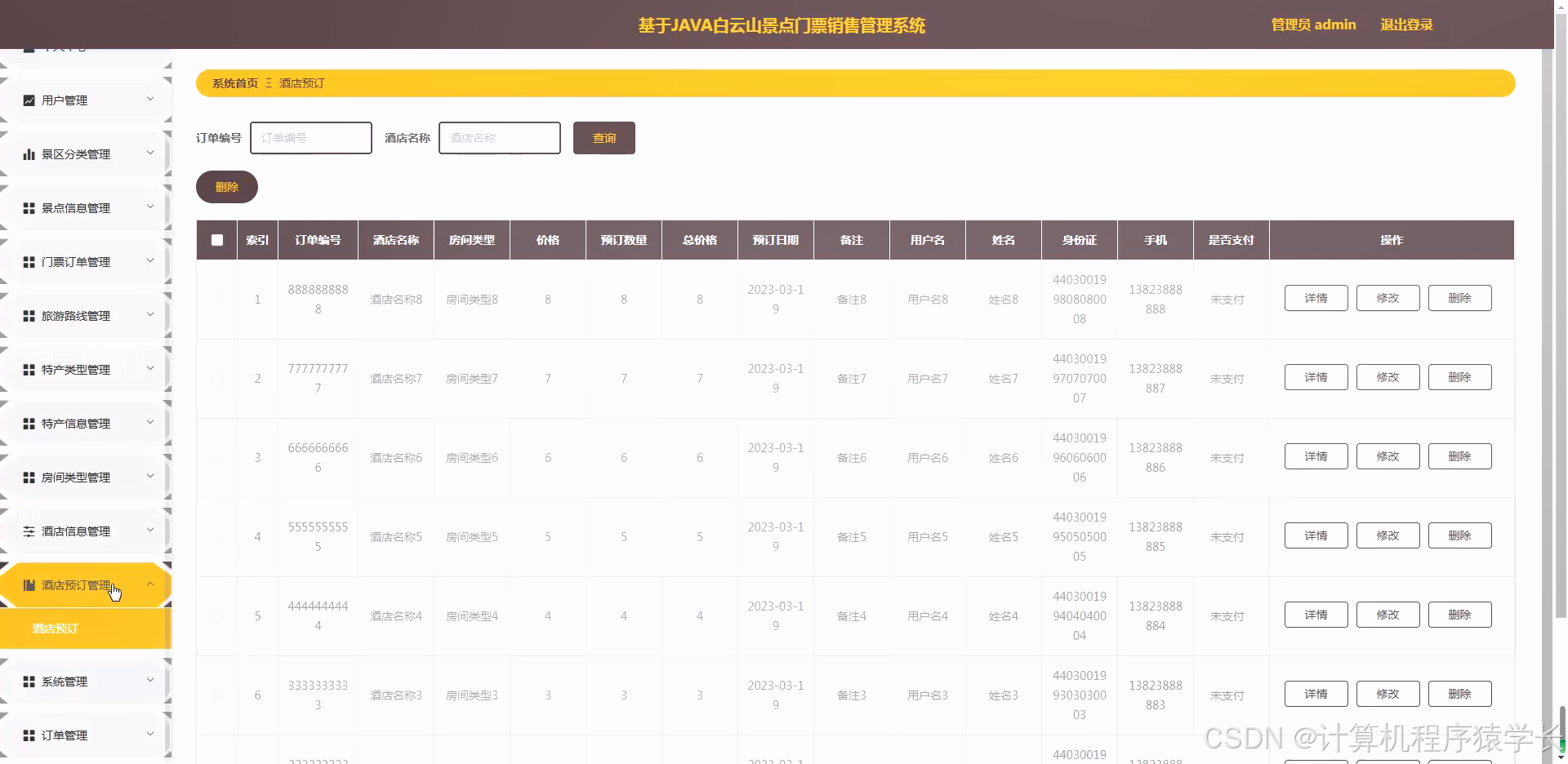
Task: Click cell 酒店名称5
Action: coord(396,537)
